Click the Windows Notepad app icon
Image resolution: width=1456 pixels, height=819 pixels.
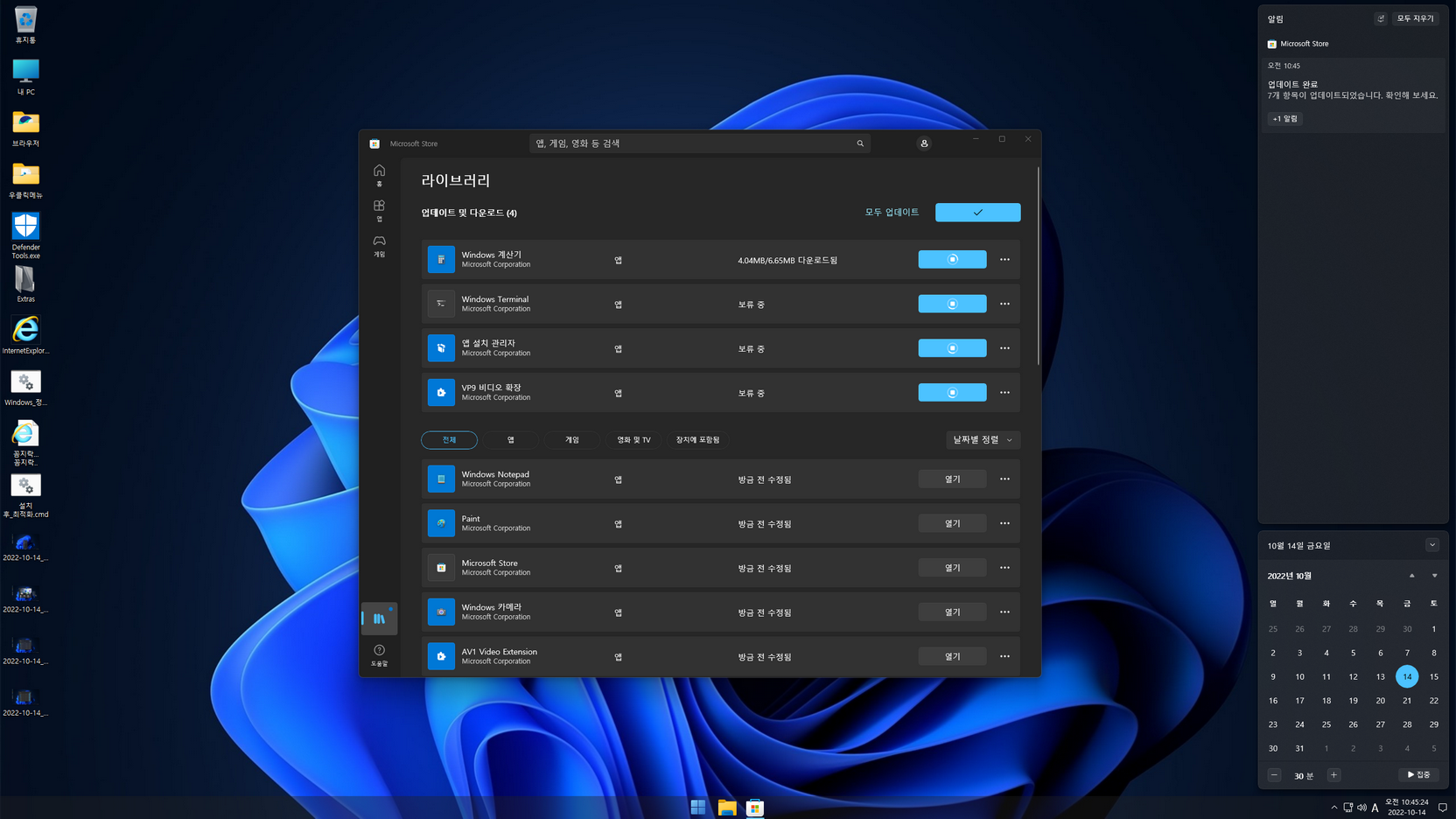click(x=441, y=479)
